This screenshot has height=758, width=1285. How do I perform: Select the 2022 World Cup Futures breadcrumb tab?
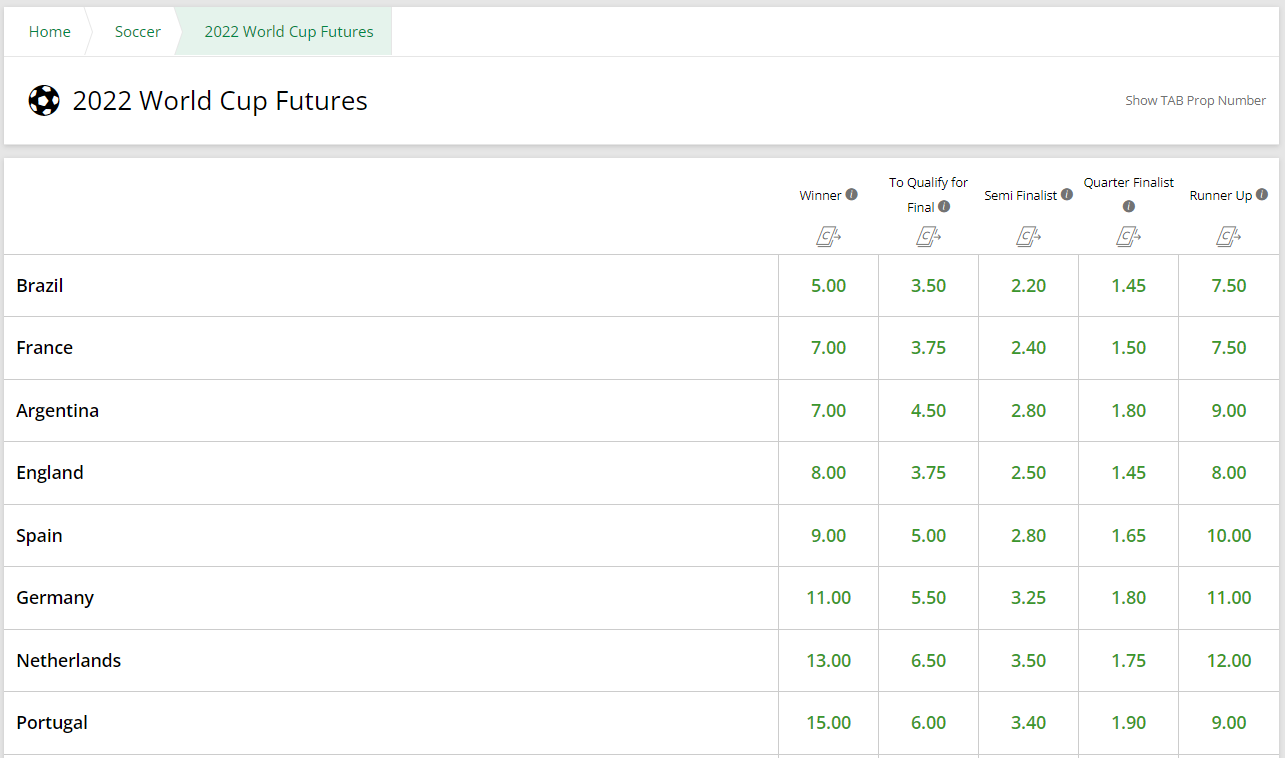coord(289,32)
